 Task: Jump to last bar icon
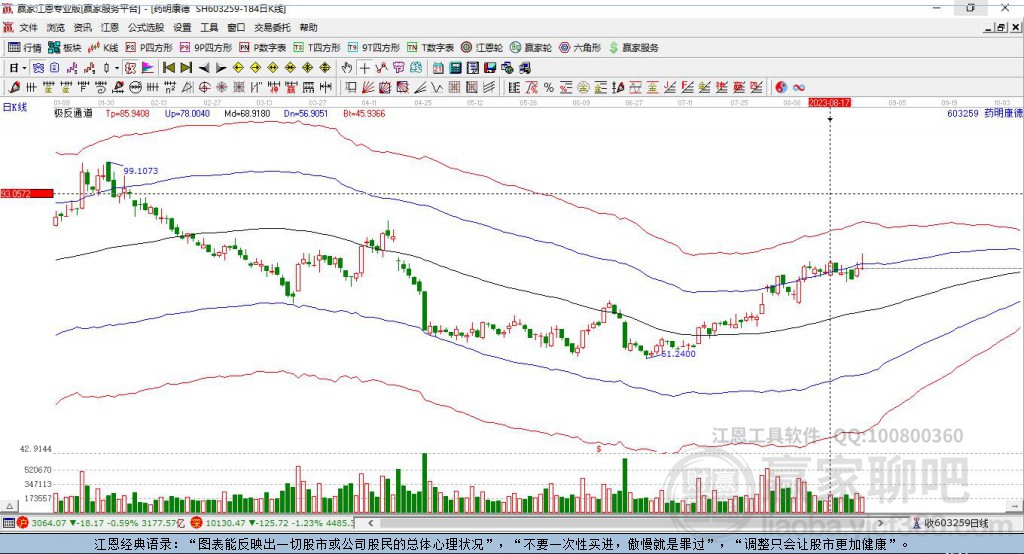pos(186,68)
